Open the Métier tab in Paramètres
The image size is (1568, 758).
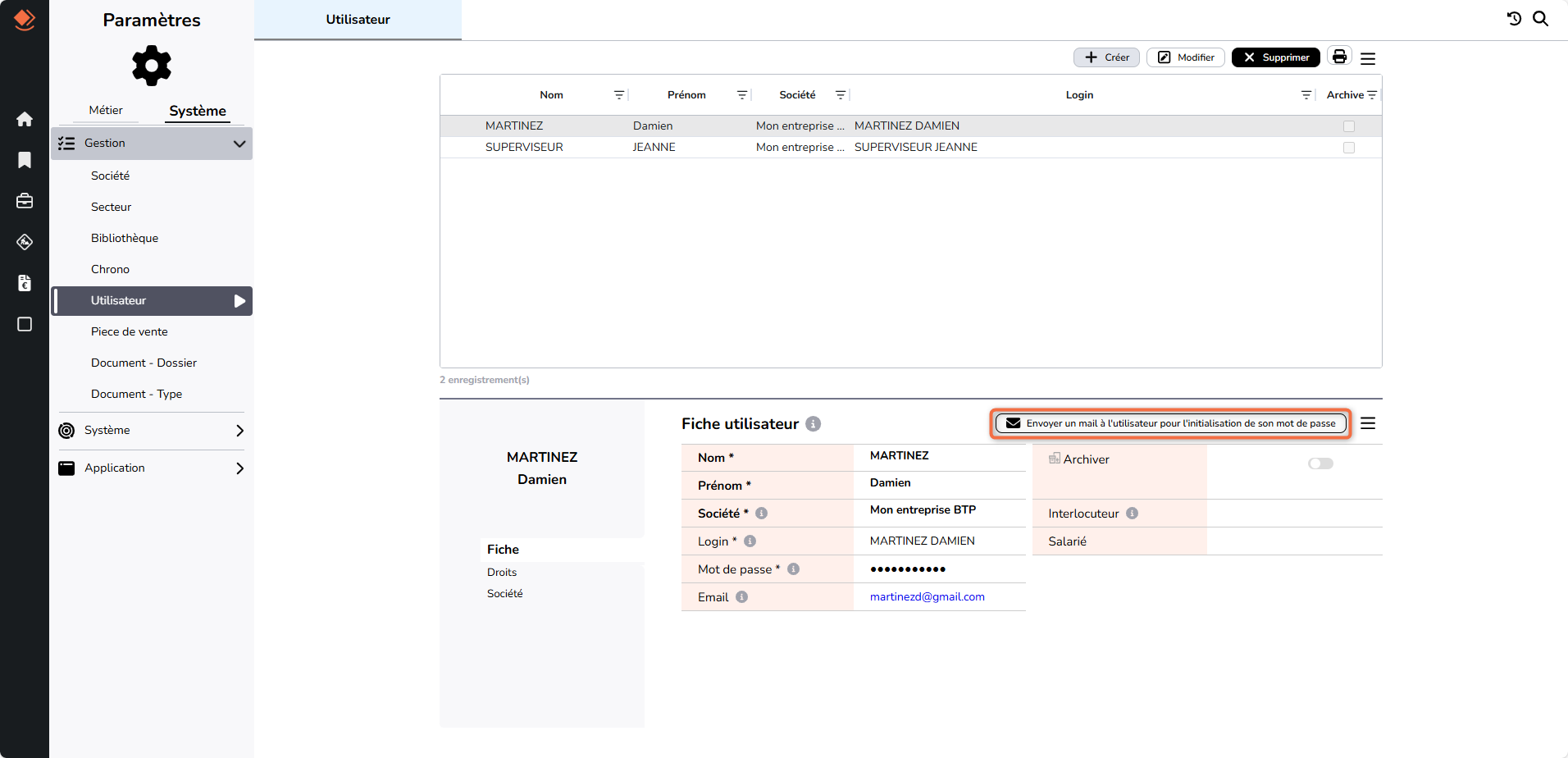(x=104, y=110)
